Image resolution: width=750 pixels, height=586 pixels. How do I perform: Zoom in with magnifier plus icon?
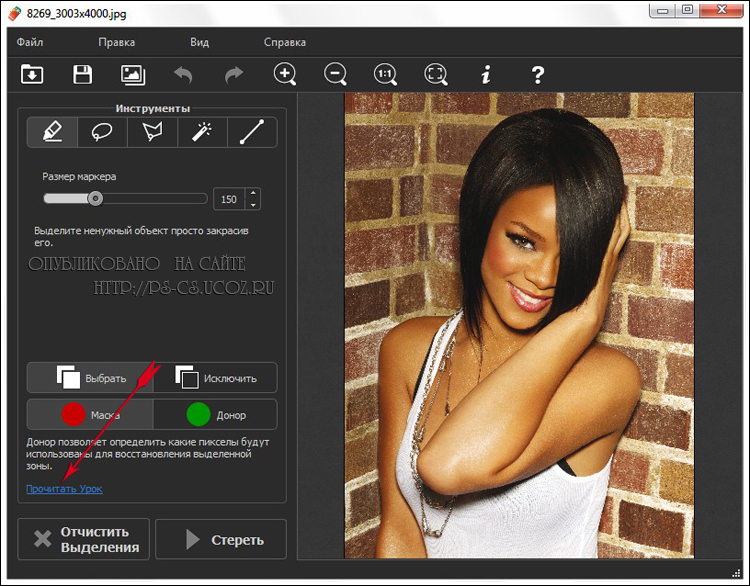(x=285, y=75)
